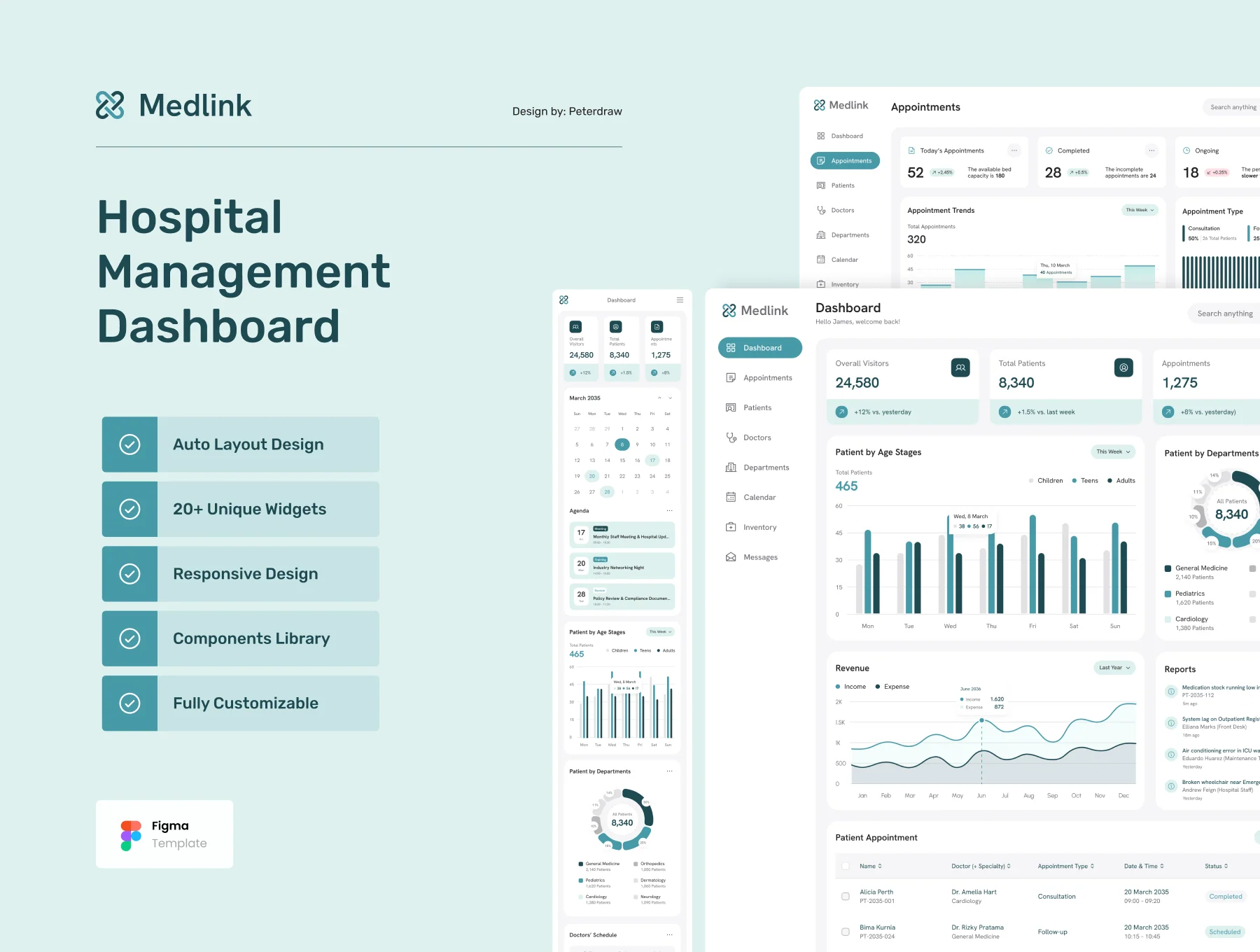Toggle Income legend in Revenue chart
This screenshot has width=1260, height=952.
pos(850,687)
